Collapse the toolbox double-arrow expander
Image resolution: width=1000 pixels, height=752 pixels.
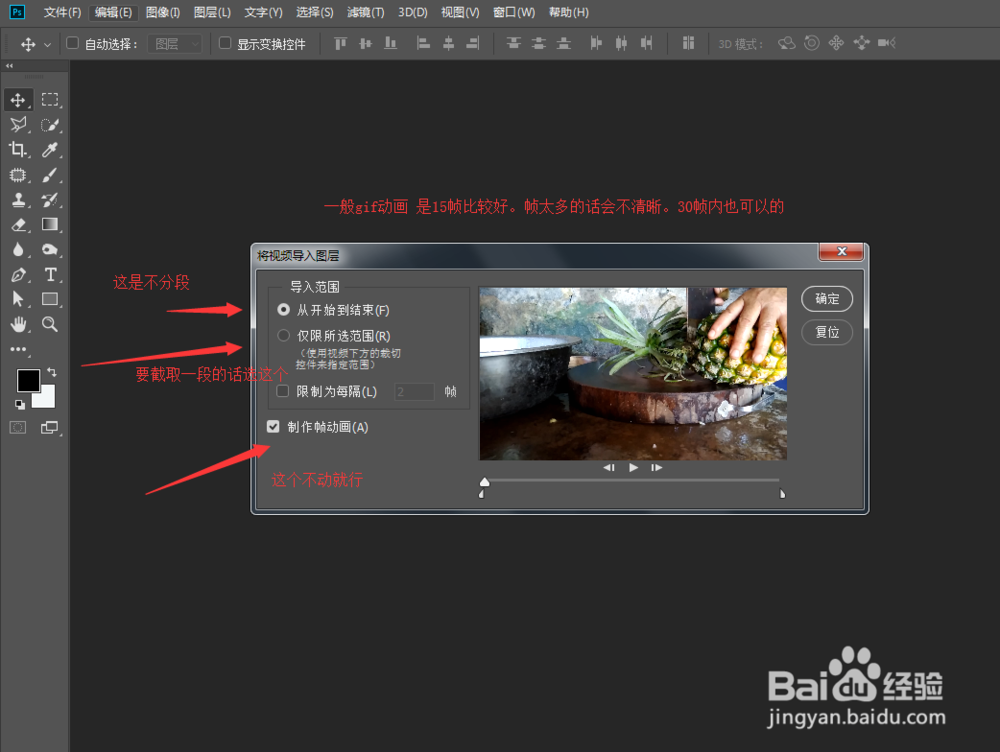(10, 66)
